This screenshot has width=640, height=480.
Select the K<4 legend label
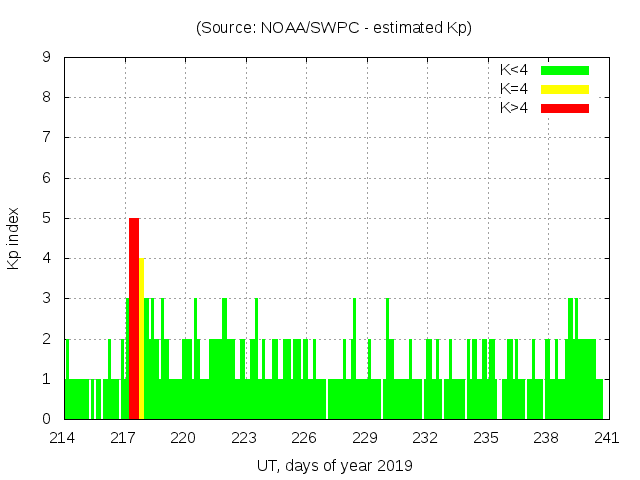coord(515,70)
